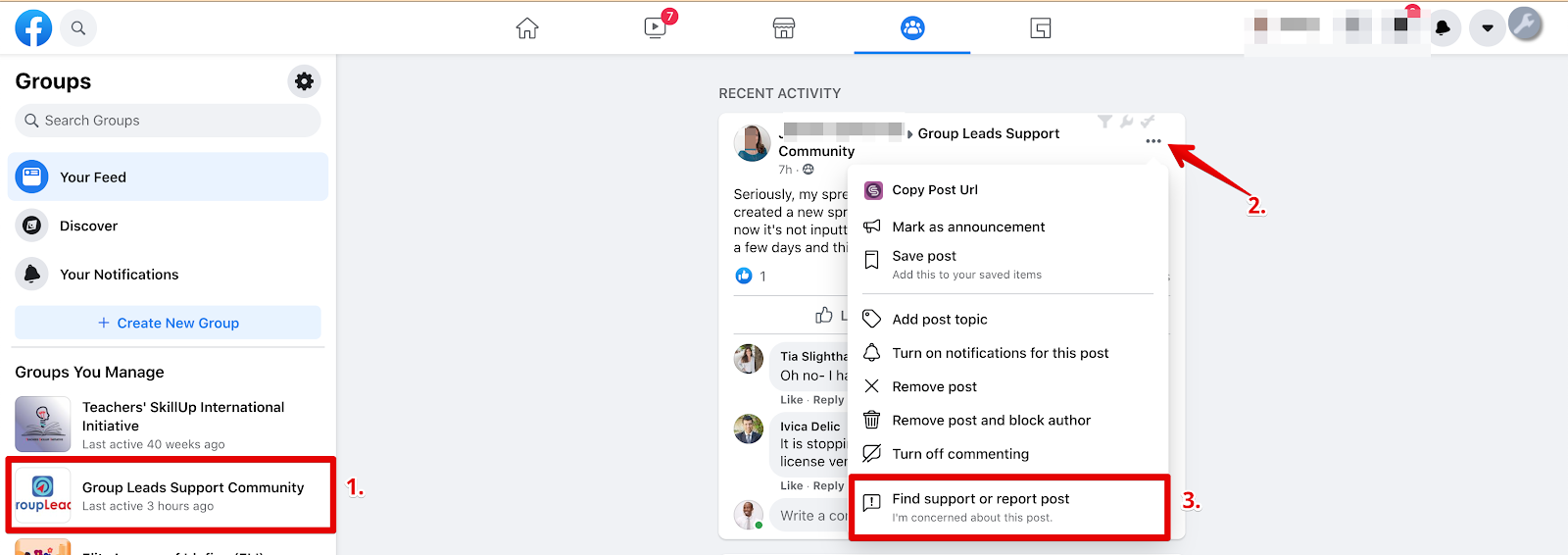Image resolution: width=1568 pixels, height=555 pixels.
Task: Select the Groups tab icon
Action: tap(912, 28)
